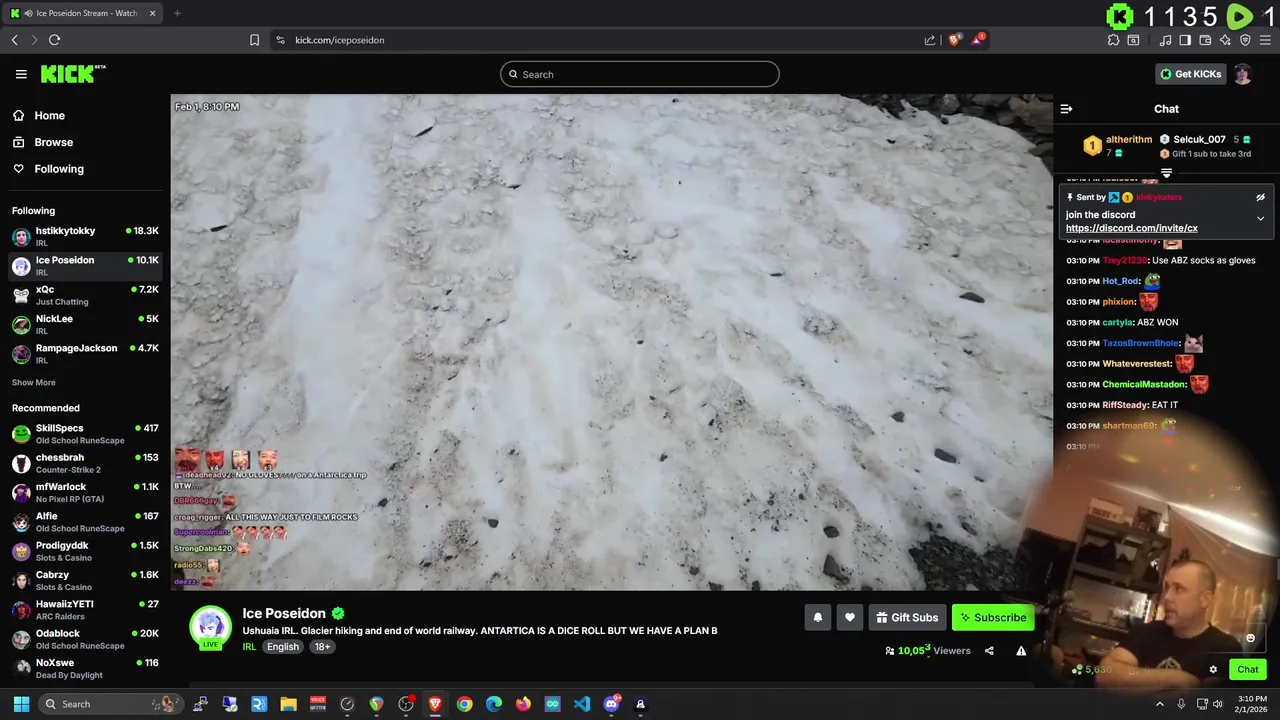Open the user profile avatar menu

(x=1242, y=74)
